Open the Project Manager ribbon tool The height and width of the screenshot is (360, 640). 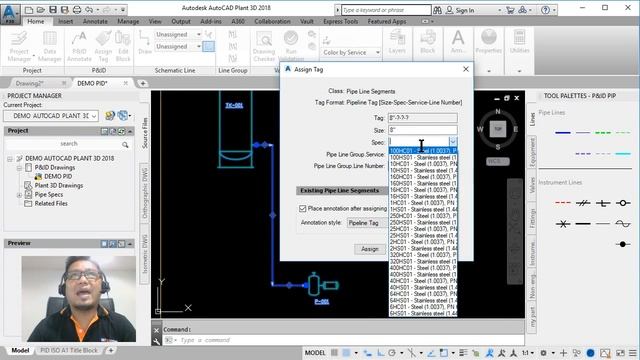(19, 47)
